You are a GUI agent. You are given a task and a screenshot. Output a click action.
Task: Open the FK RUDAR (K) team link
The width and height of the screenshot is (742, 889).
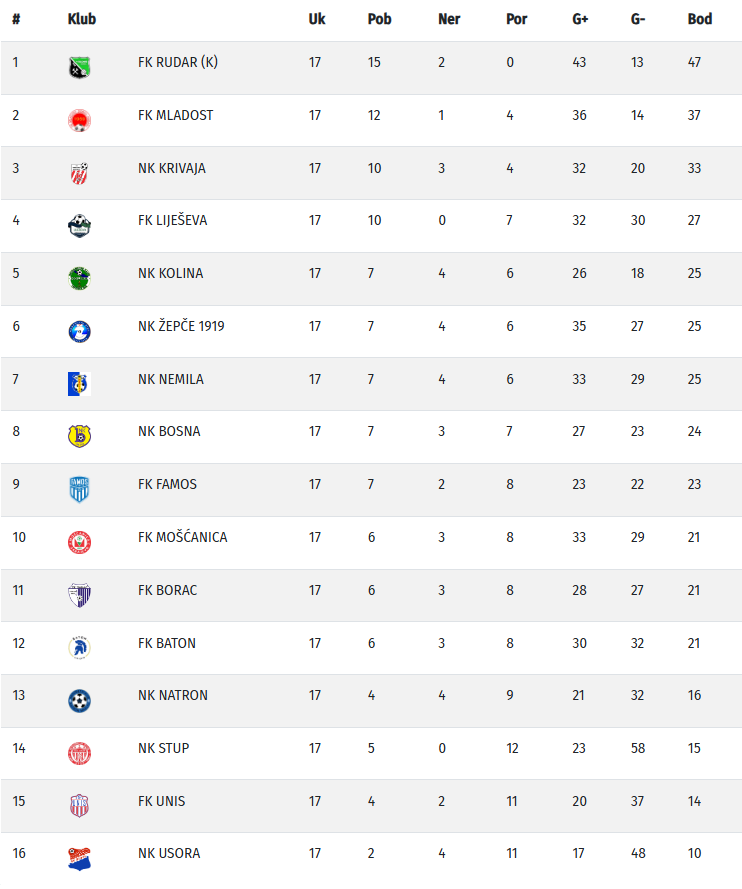pyautogui.click(x=178, y=62)
